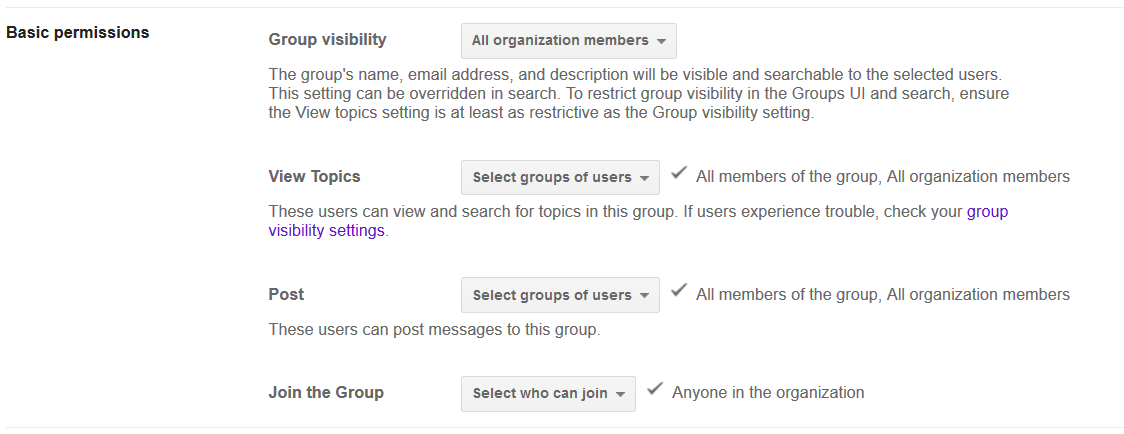Image resolution: width=1124 pixels, height=434 pixels.
Task: Click the 'Join the Group' label
Action: (326, 392)
